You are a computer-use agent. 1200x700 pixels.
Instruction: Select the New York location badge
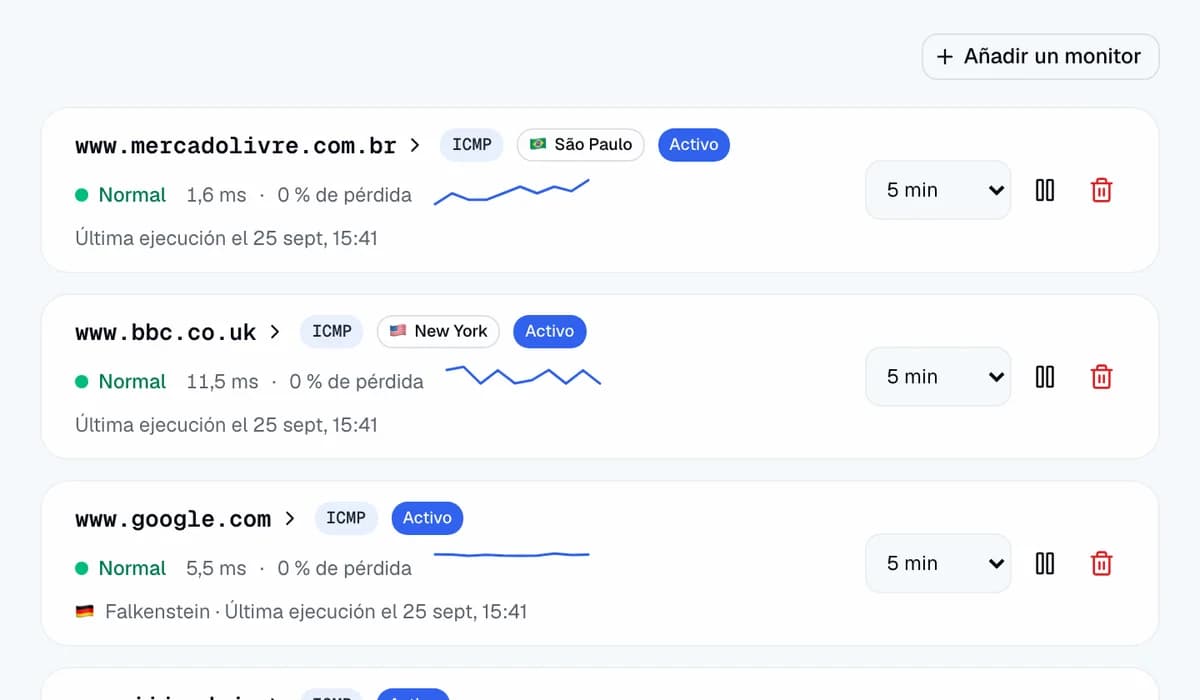pos(438,331)
